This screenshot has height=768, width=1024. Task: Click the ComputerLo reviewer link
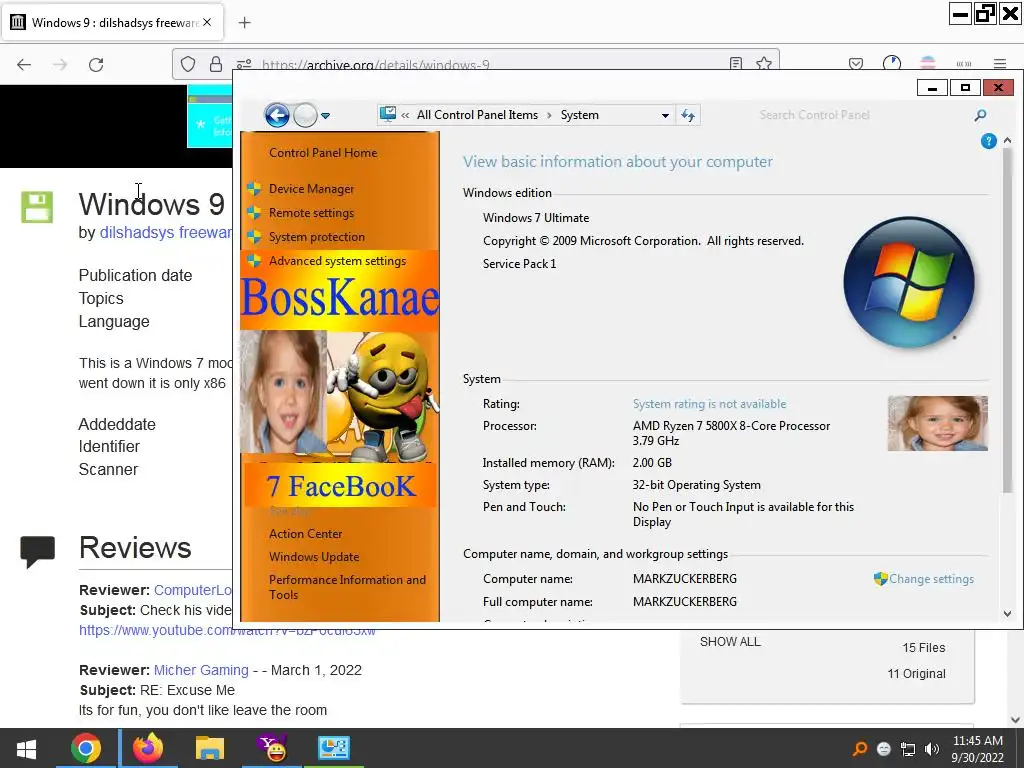tap(193, 590)
